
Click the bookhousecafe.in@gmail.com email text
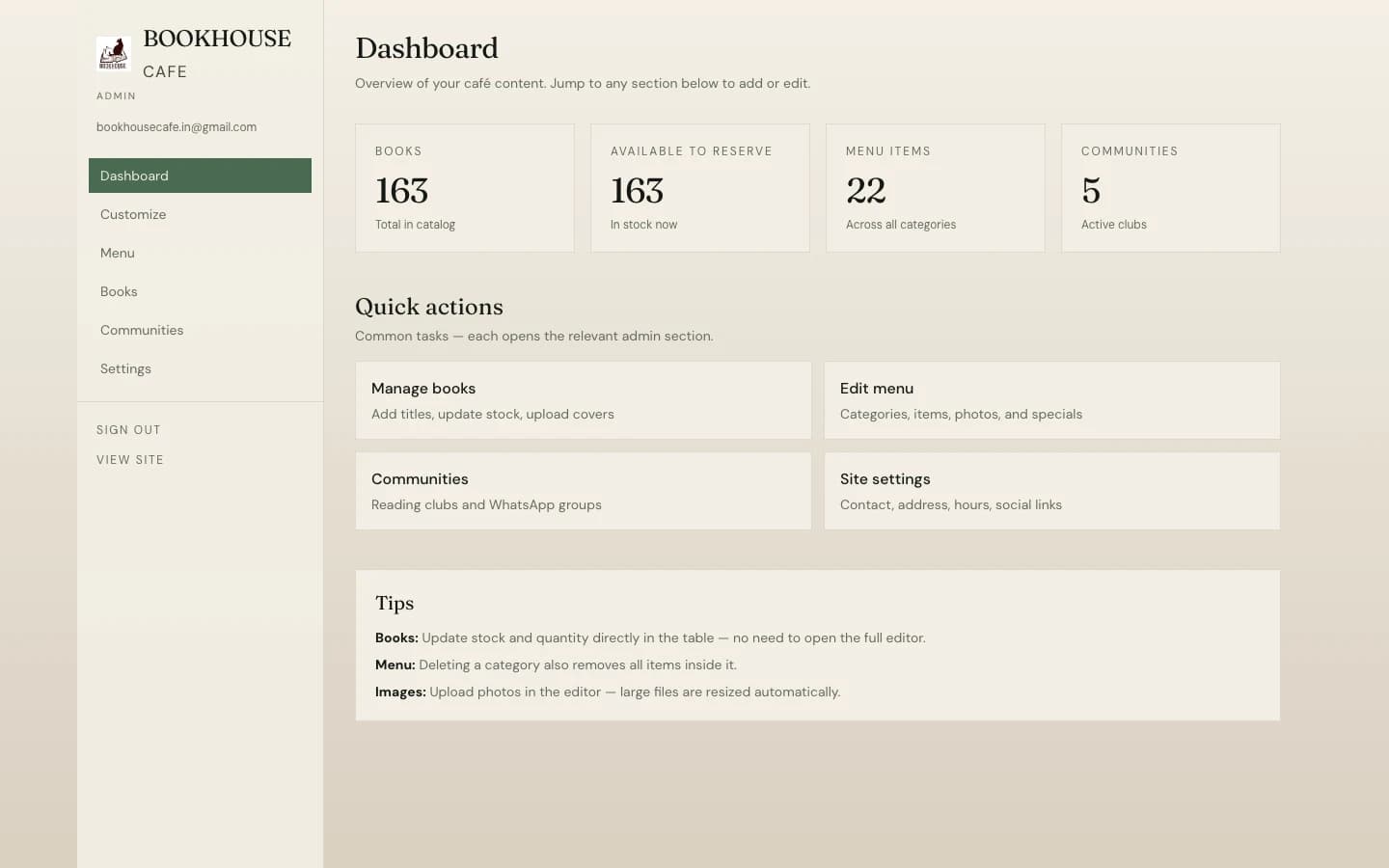coord(177,127)
